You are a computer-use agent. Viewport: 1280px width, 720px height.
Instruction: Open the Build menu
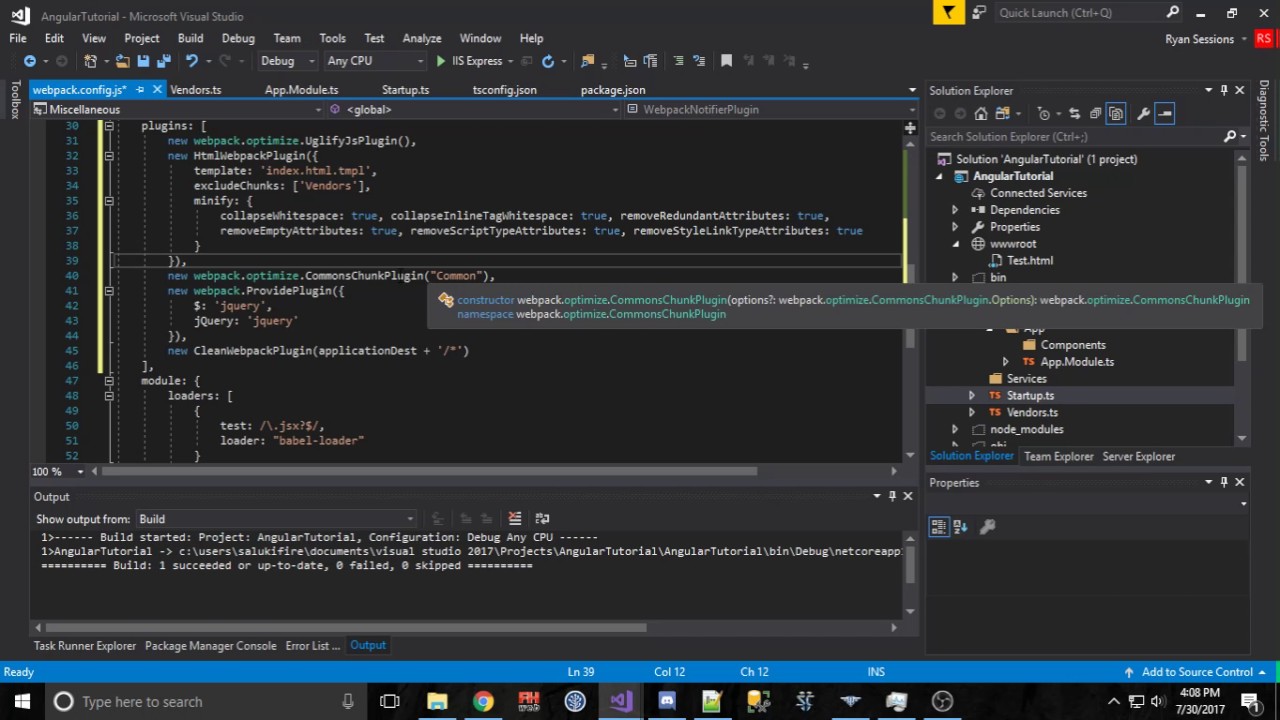pos(190,38)
